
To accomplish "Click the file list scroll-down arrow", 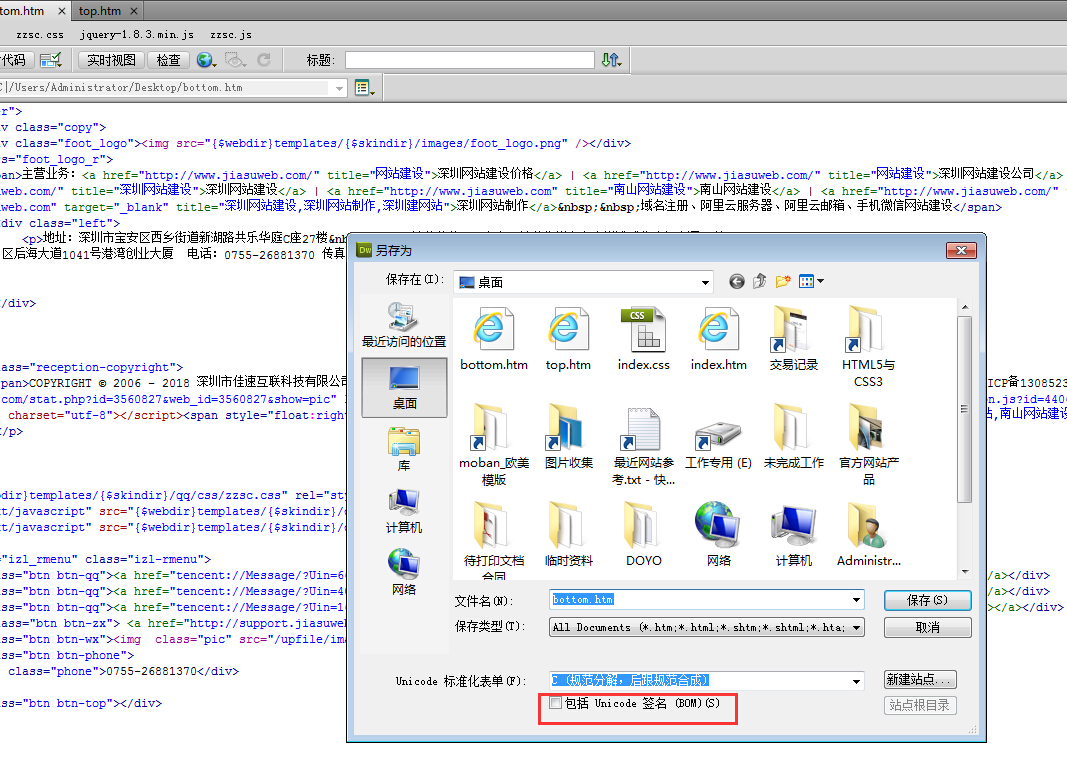I will point(964,572).
